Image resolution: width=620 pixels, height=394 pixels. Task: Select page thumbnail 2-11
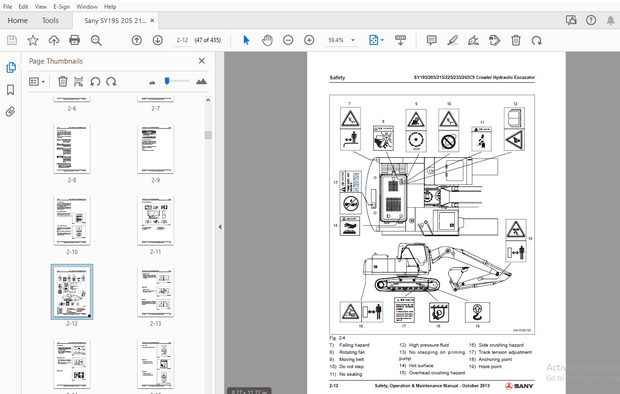pos(155,220)
